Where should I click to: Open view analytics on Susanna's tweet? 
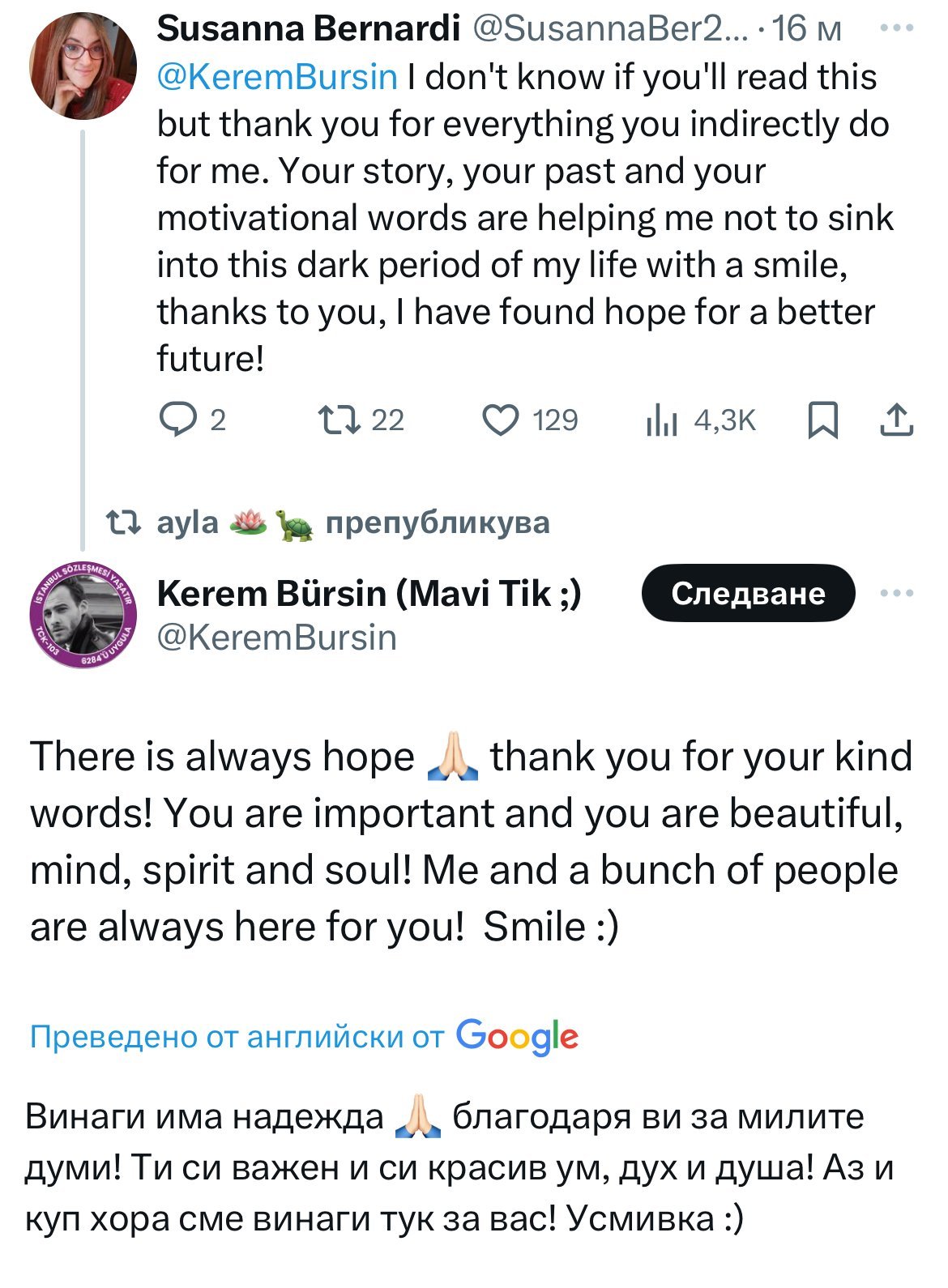tap(662, 420)
